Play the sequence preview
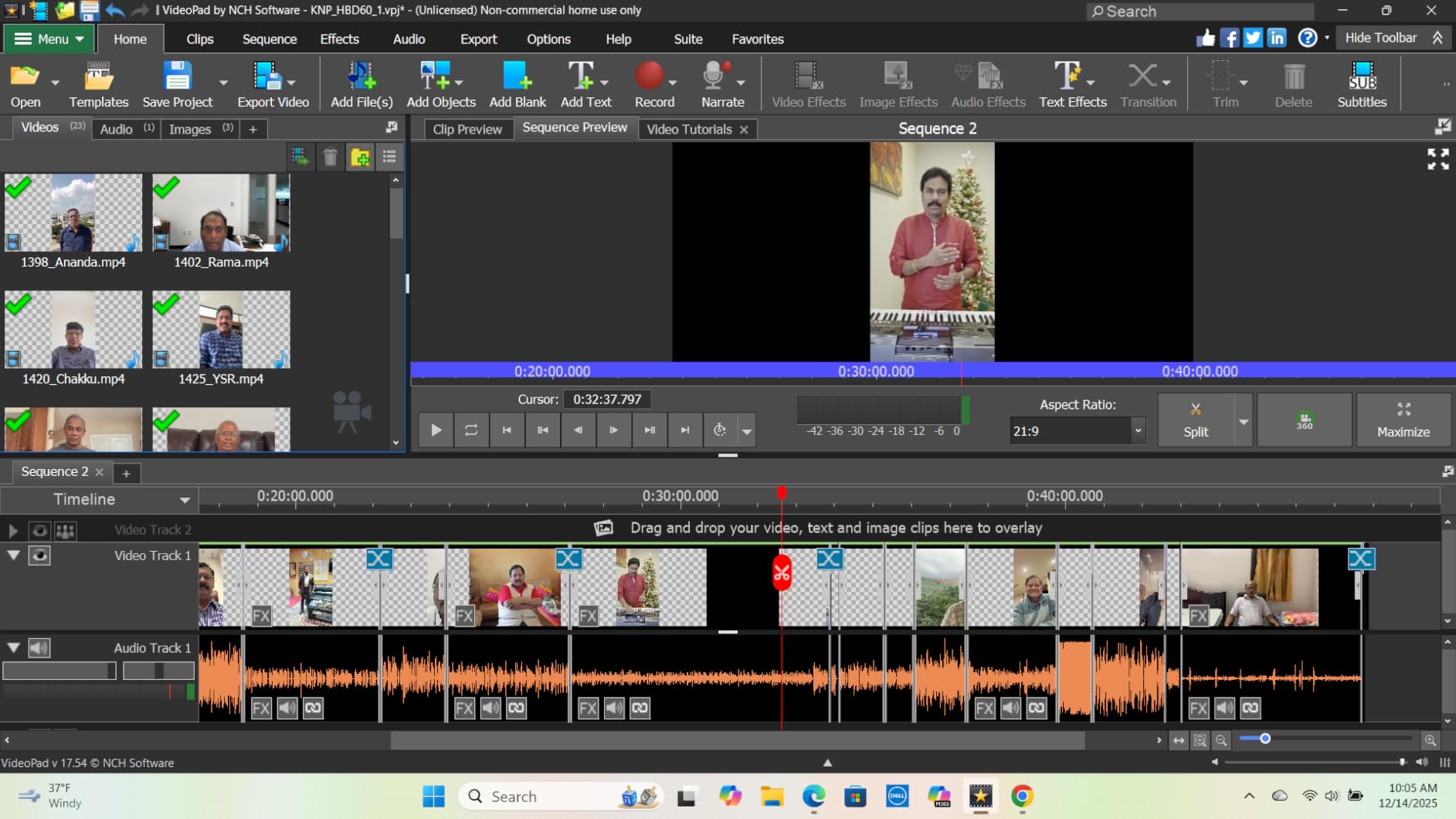Viewport: 1456px width, 819px height. point(436,430)
